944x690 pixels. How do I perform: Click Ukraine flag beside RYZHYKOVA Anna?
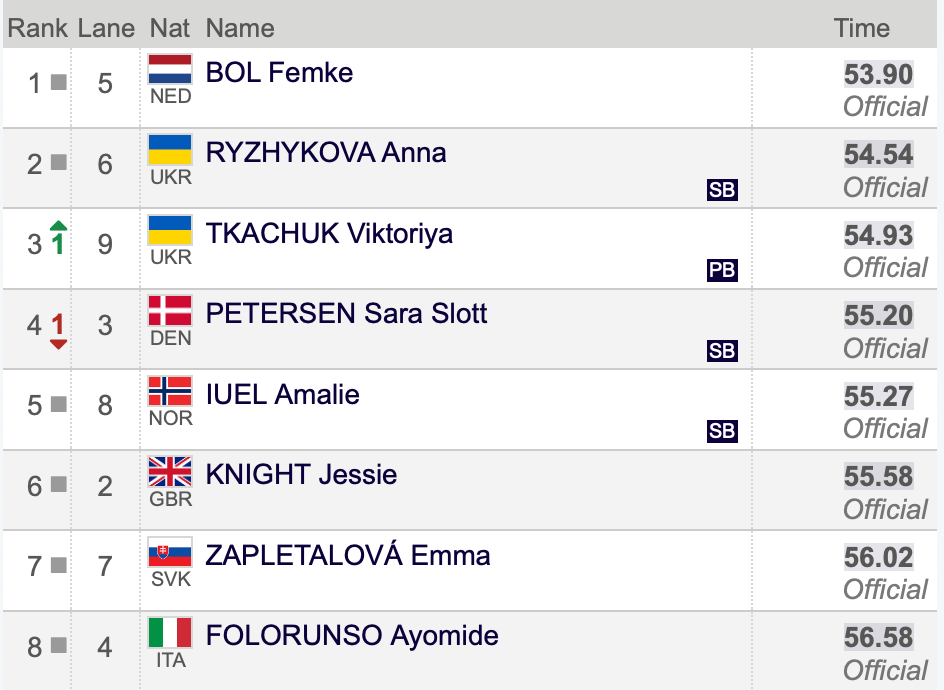[x=170, y=150]
